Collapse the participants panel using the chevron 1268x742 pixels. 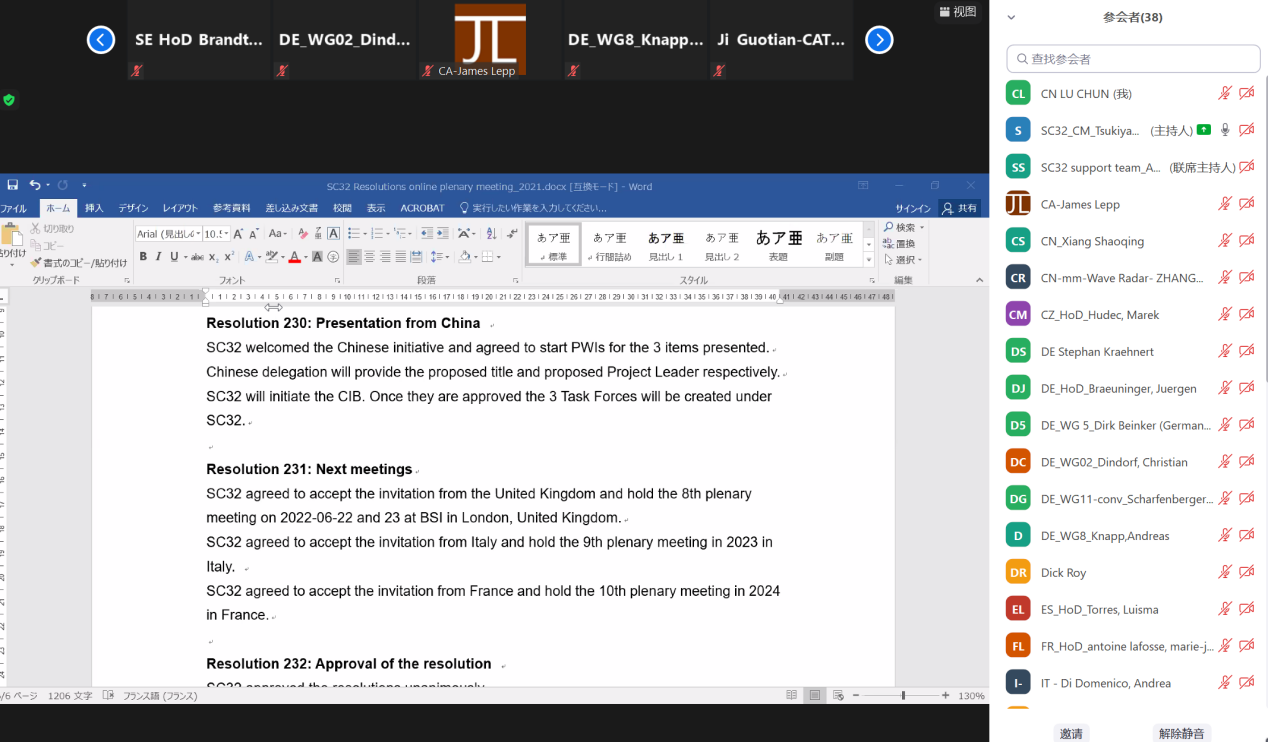pos(1011,17)
